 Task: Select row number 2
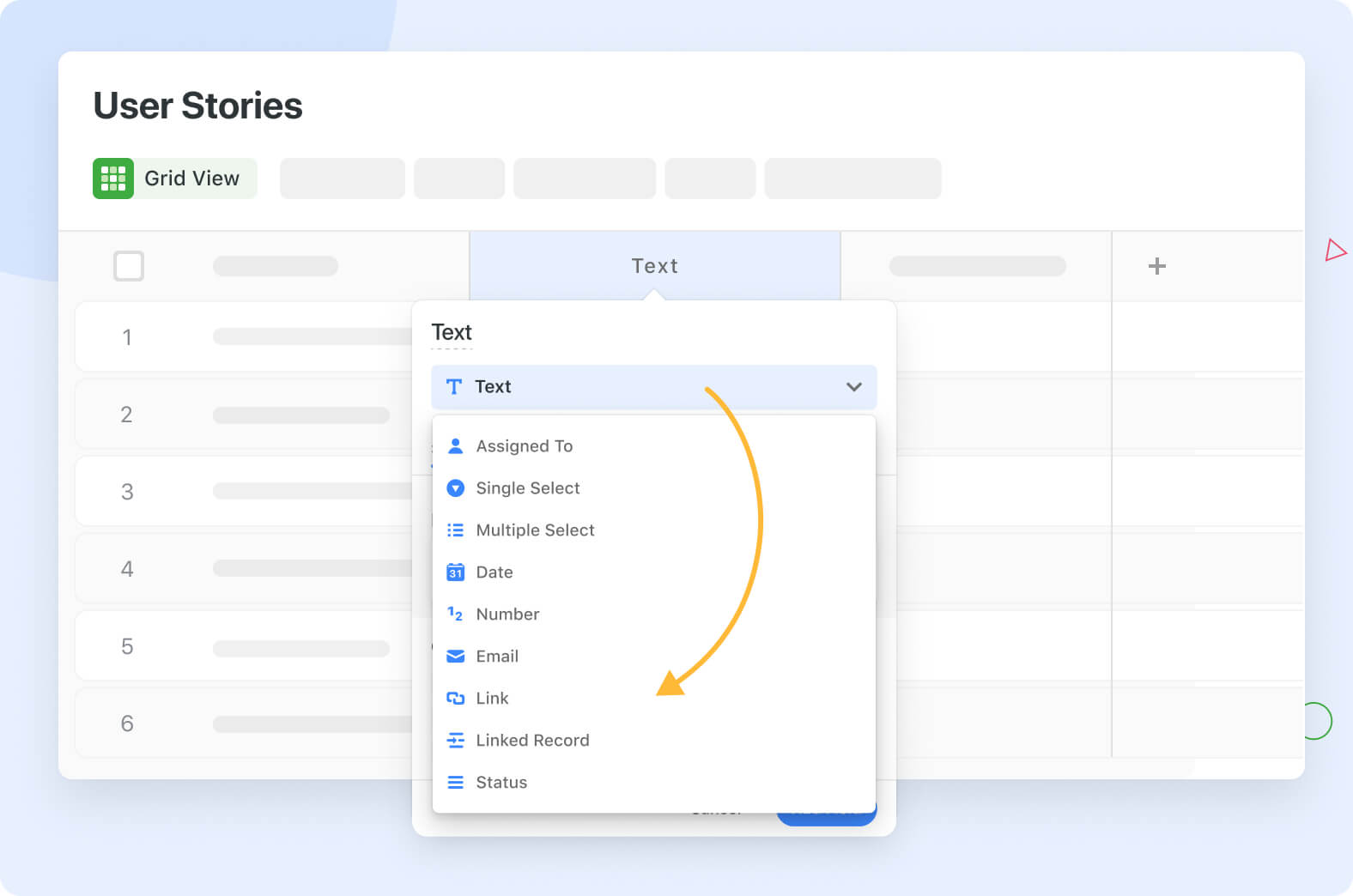(x=127, y=415)
